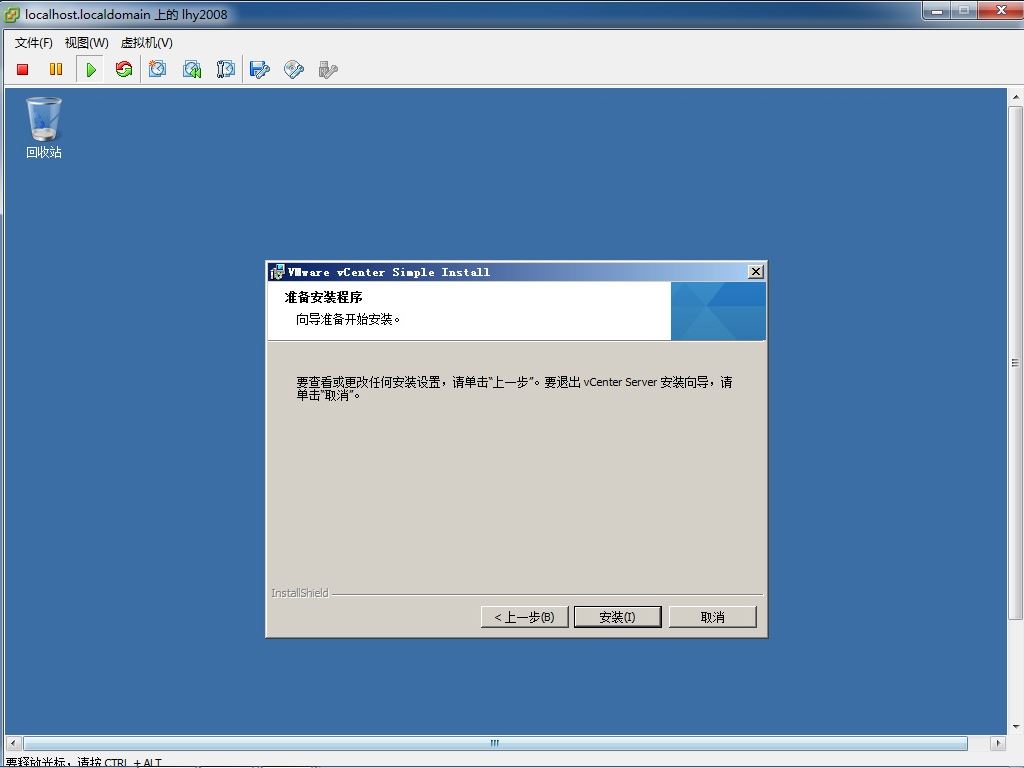The image size is (1024, 768).
Task: Click the 向导准备开始安装。 text
Action: [348, 319]
